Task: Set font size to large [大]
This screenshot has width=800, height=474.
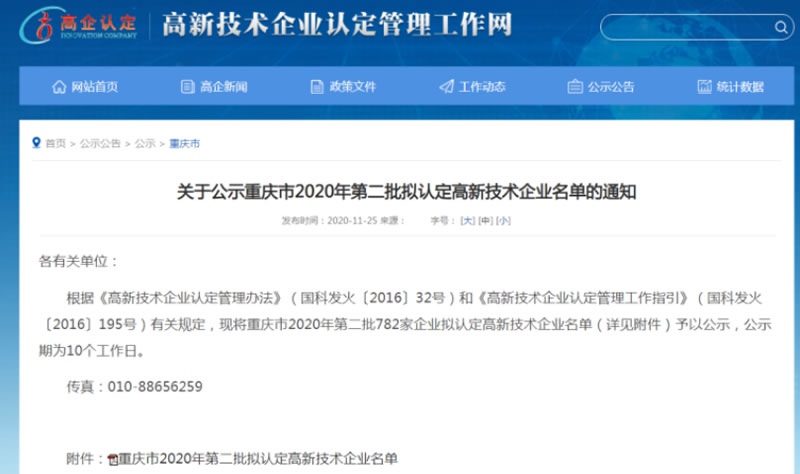Action: [x=466, y=220]
